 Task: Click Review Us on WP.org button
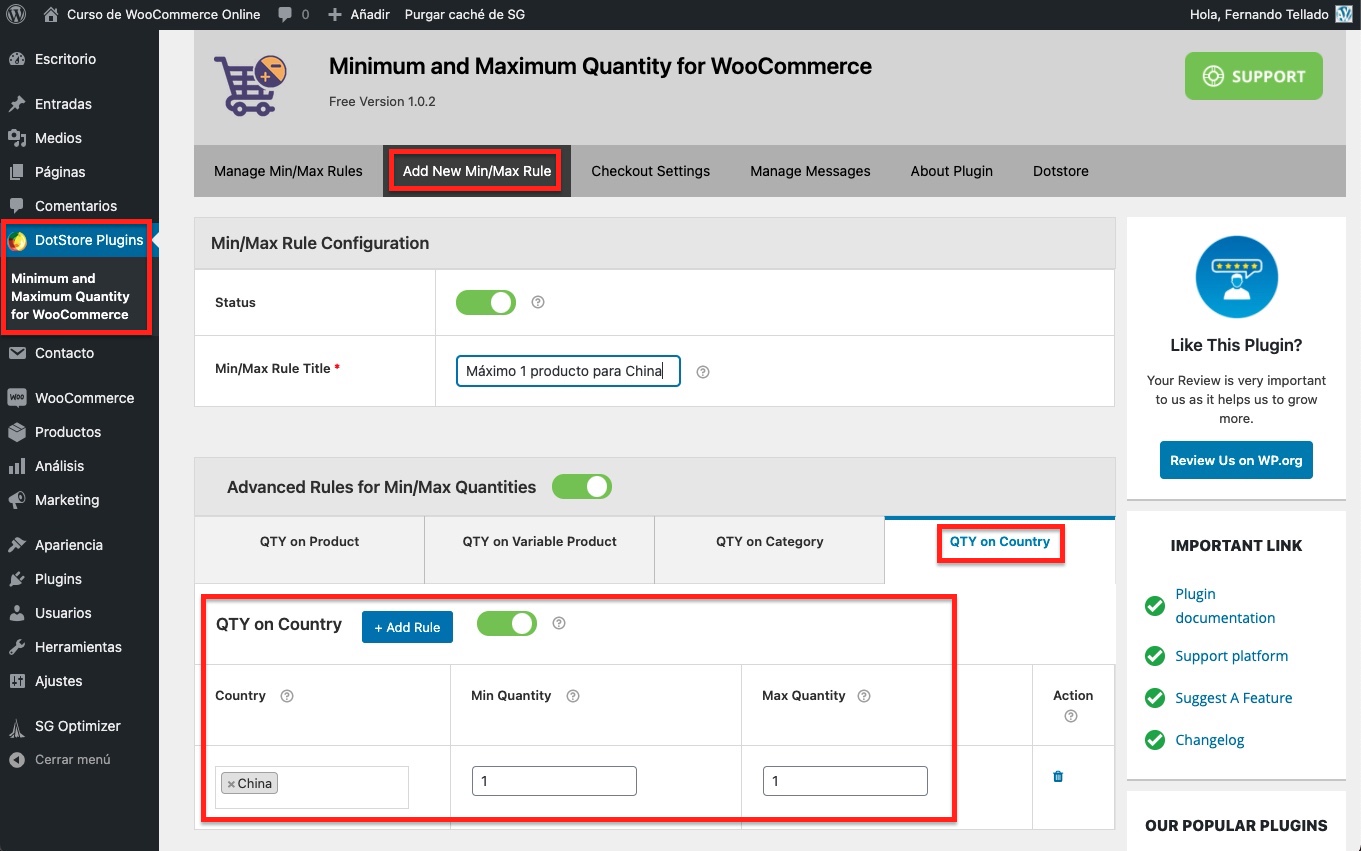click(x=1236, y=460)
